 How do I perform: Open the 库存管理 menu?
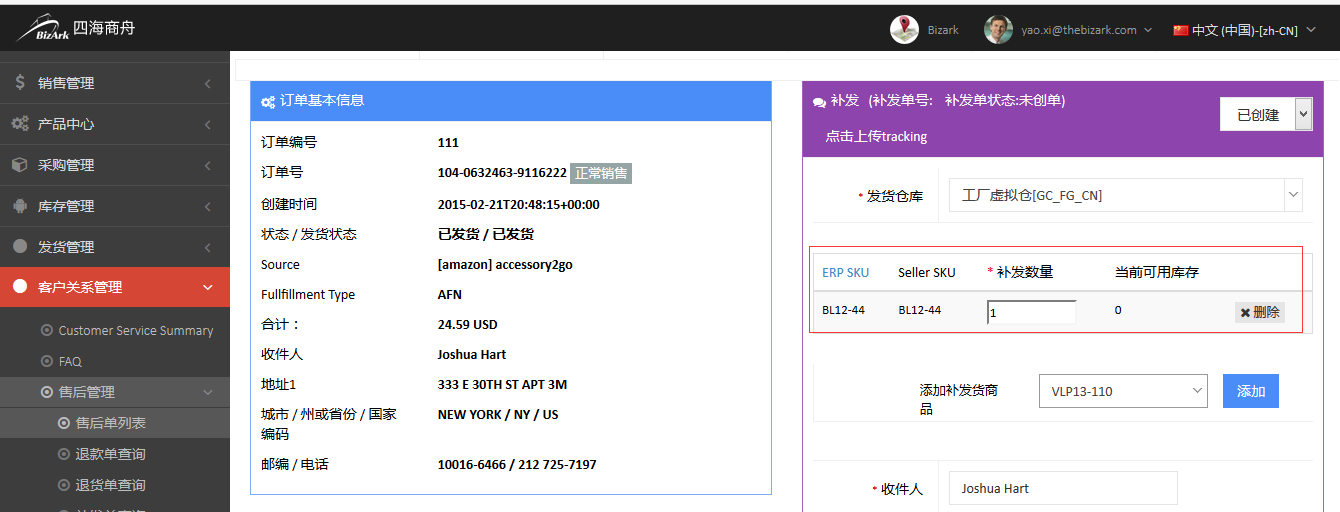pyautogui.click(x=115, y=206)
